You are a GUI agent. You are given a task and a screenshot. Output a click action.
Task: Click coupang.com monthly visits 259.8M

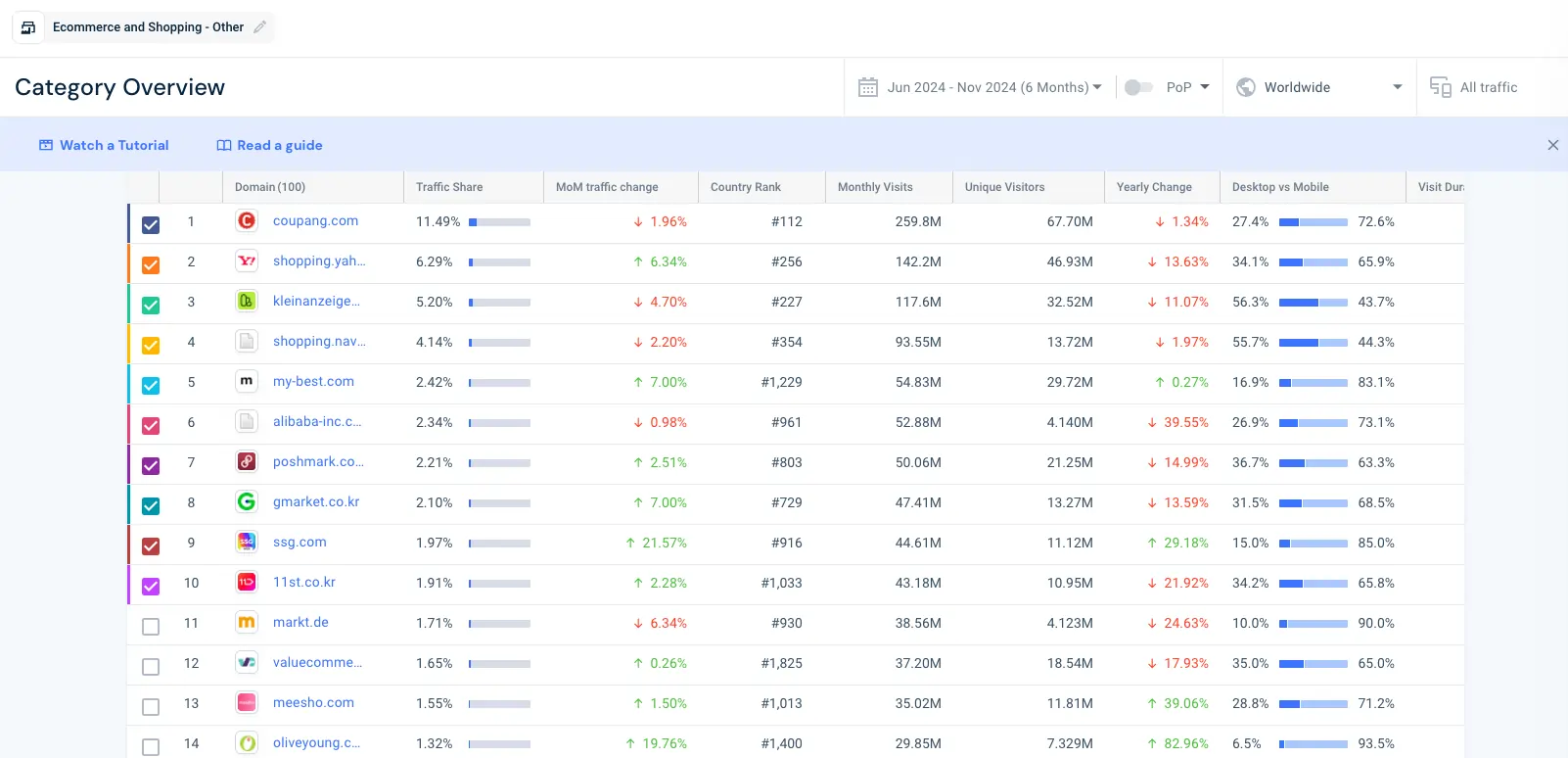[x=918, y=222]
